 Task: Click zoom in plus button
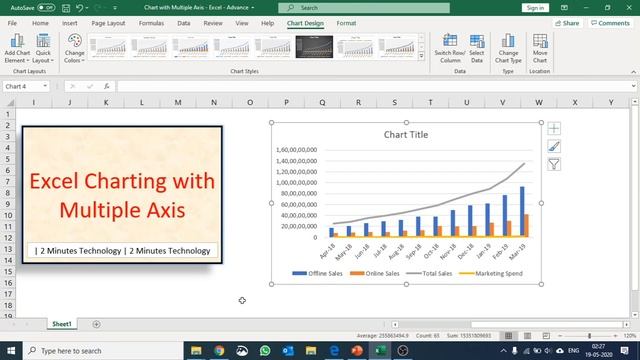tap(616, 336)
